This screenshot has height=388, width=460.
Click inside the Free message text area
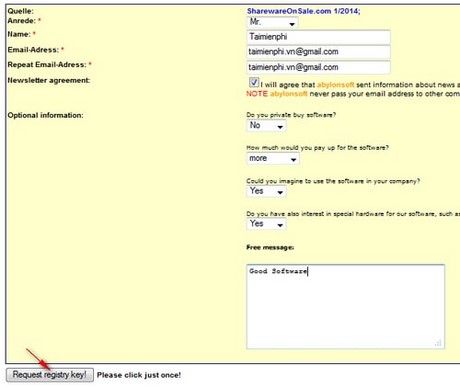click(x=345, y=307)
